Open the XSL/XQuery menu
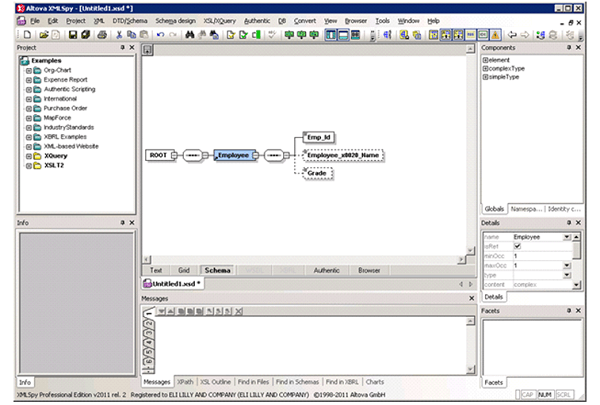Screen dimensions: 600x405 point(219,21)
